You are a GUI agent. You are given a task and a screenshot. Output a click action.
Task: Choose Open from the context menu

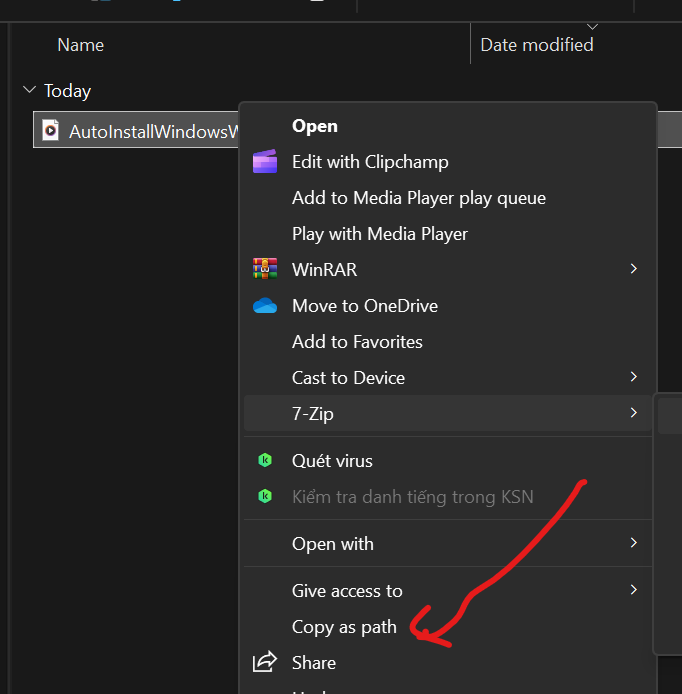314,126
